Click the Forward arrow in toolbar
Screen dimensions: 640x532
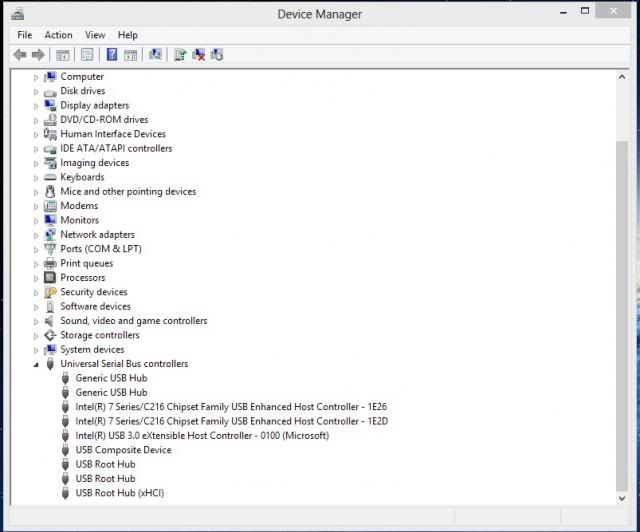tap(38, 55)
